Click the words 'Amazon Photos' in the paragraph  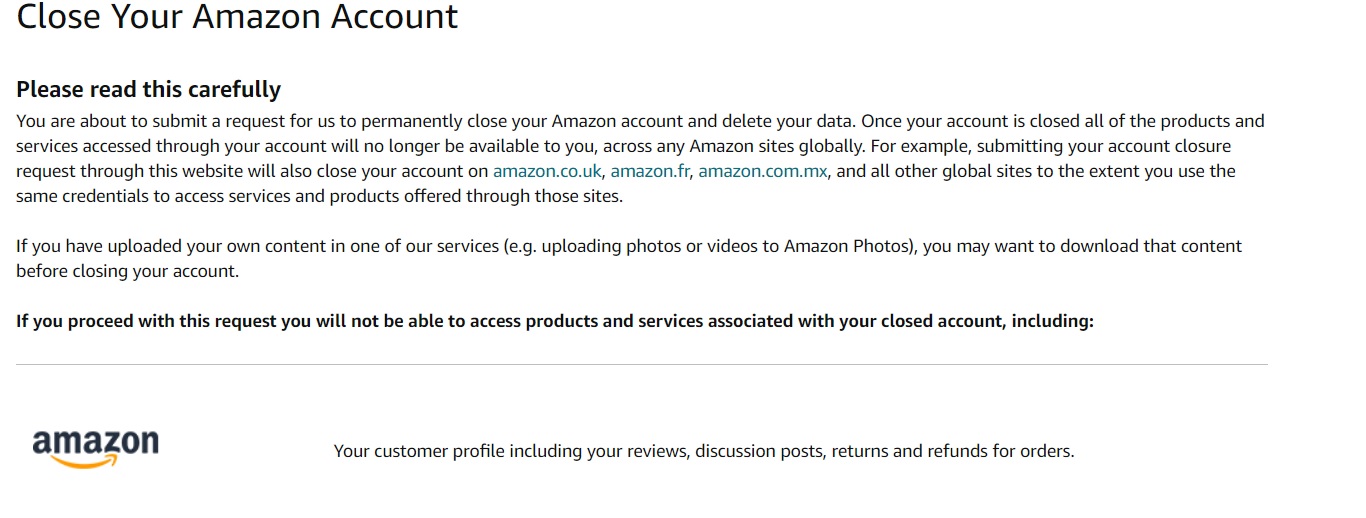848,246
